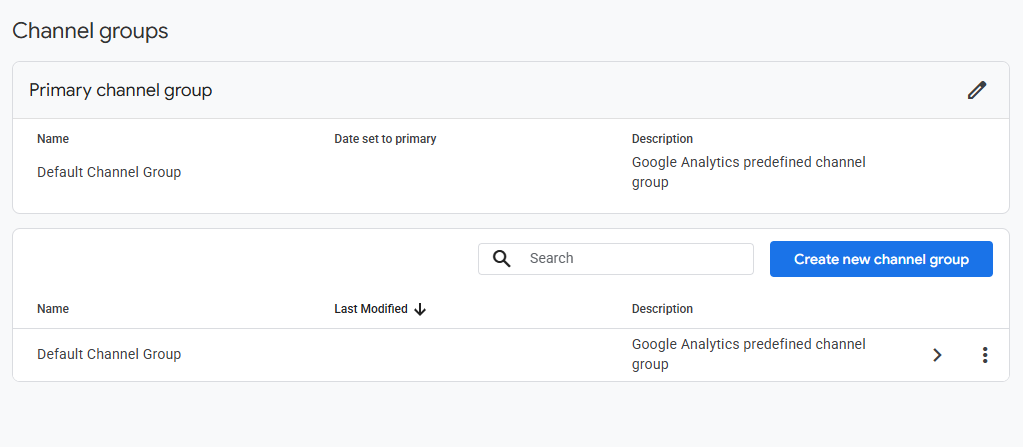Viewport: 1023px width, 447px height.
Task: Select the Description label in the primary card
Action: [x=662, y=139]
